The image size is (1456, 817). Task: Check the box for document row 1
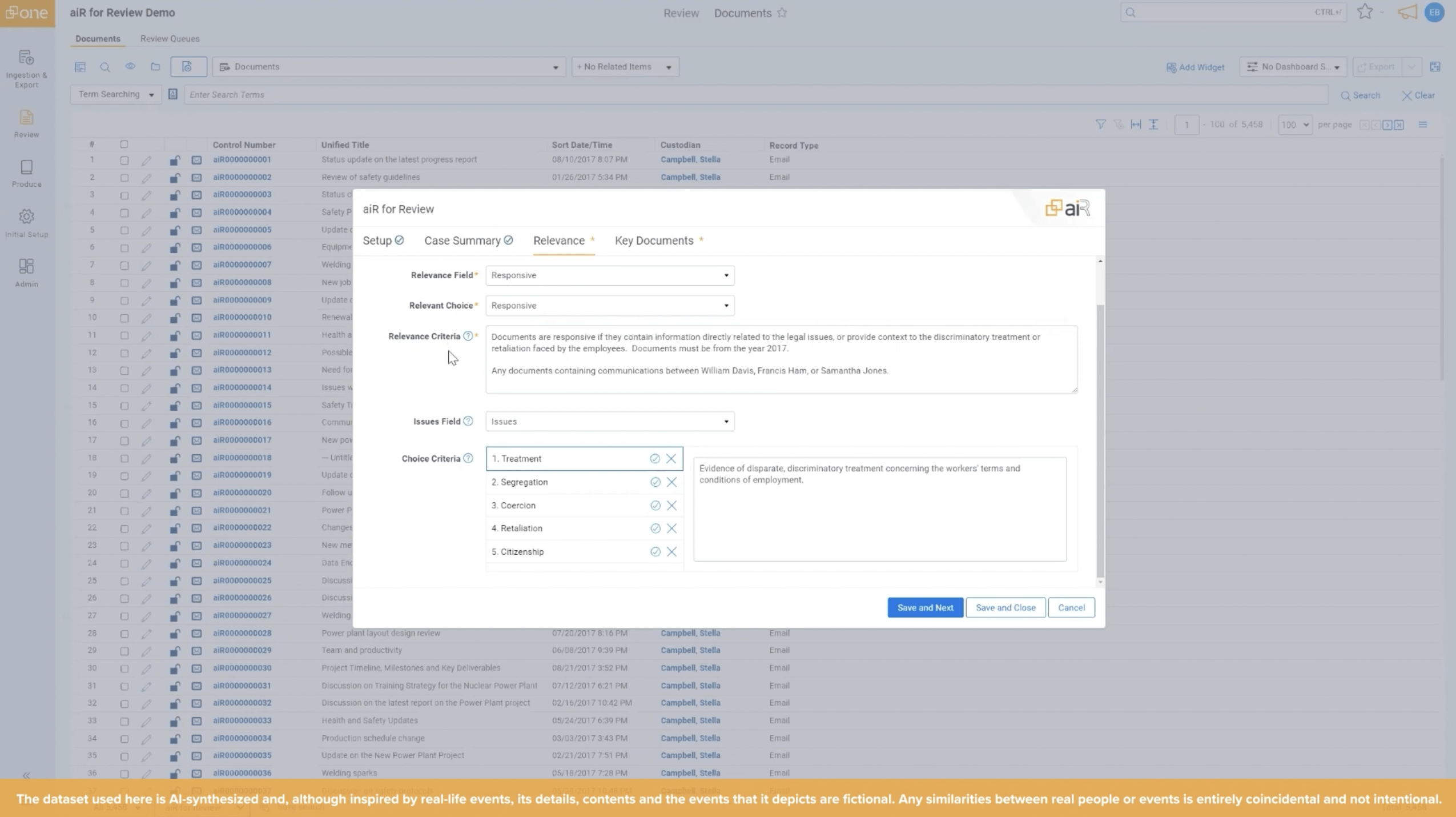pos(124,161)
